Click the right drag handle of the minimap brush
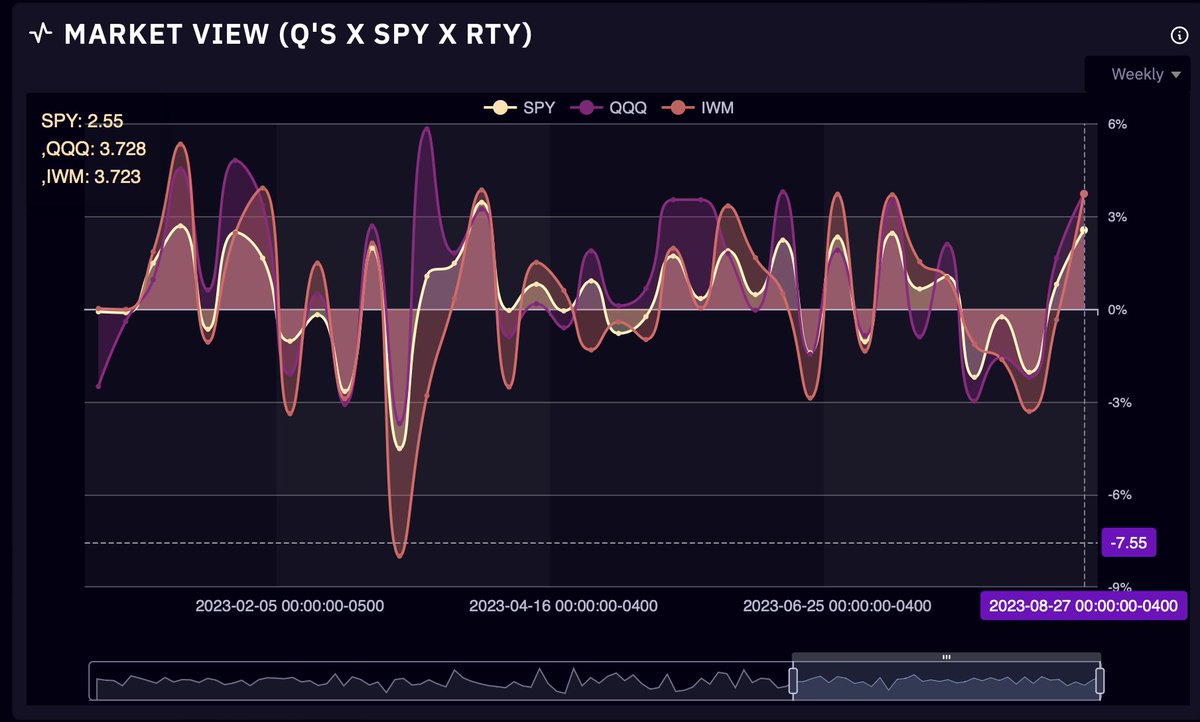Screen dimensions: 1200x722 pos(1100,679)
